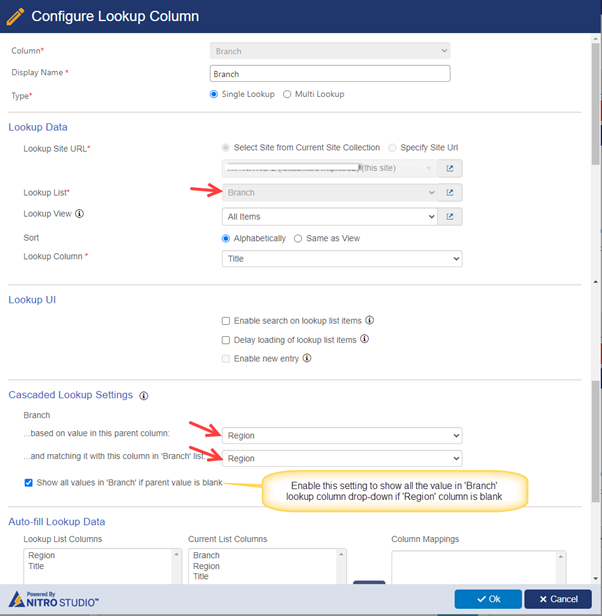Expand the Lookup Column Title dropdown
The width and height of the screenshot is (602, 616).
(x=341, y=258)
